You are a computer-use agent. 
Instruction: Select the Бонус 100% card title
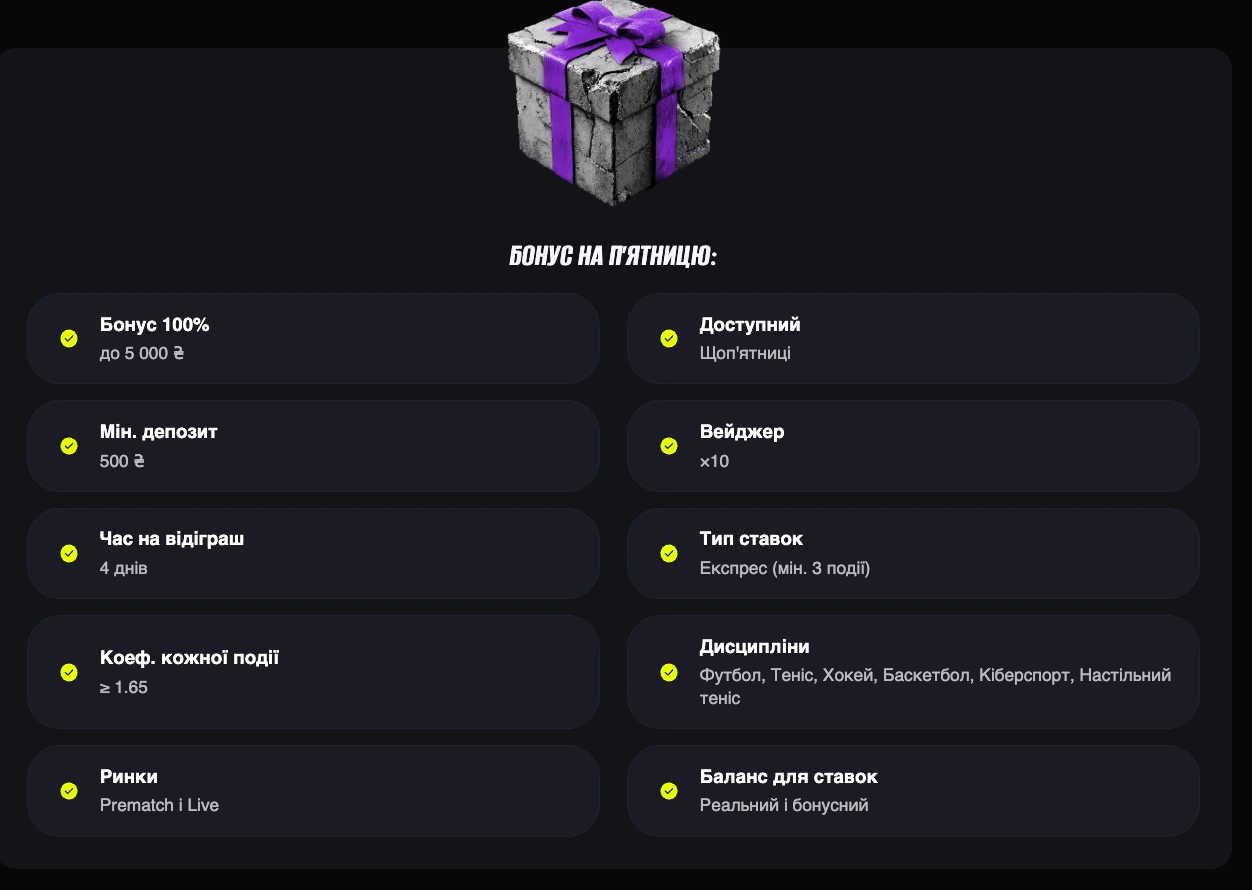[155, 325]
